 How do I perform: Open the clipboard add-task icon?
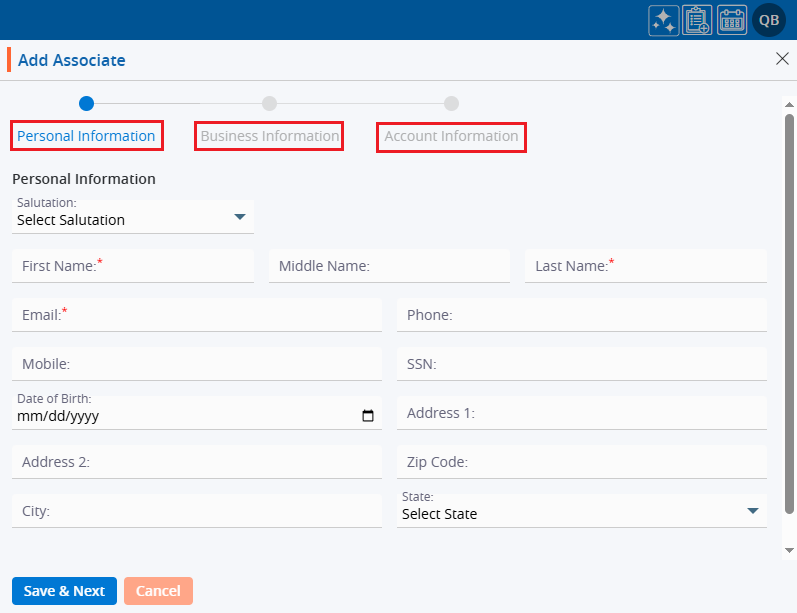pyautogui.click(x=697, y=21)
